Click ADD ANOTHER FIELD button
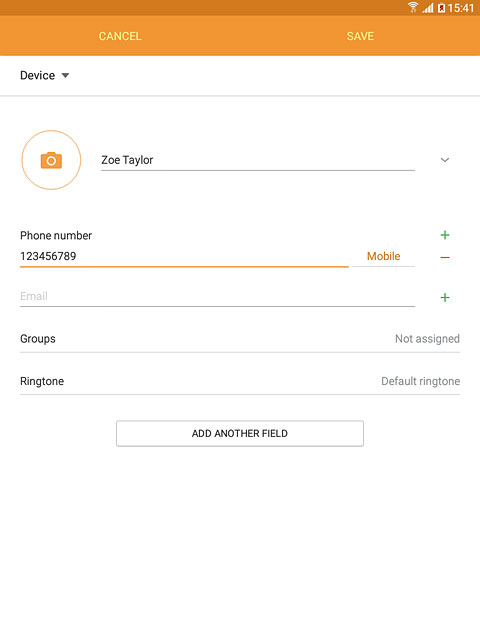Viewport: 480px width, 640px height. [x=240, y=433]
